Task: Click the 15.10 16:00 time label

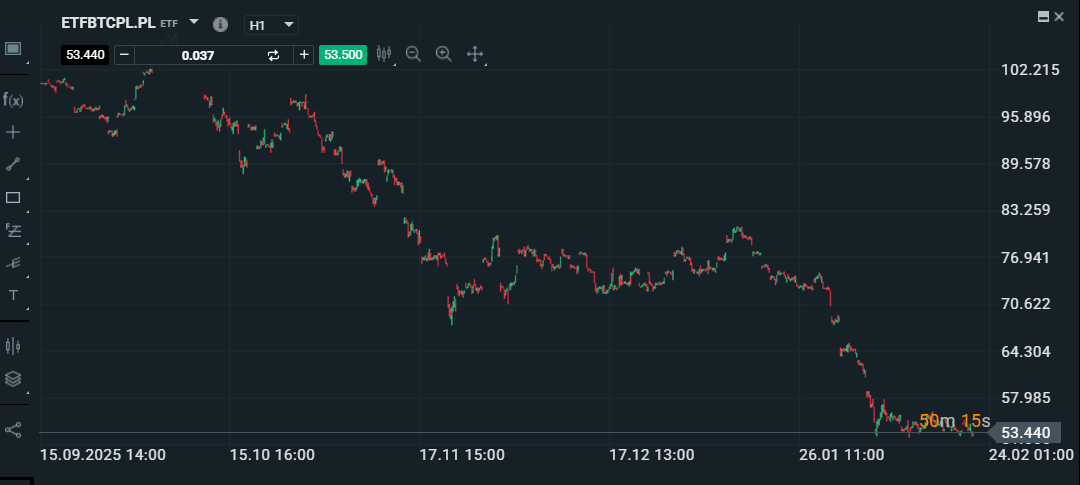Action: pyautogui.click(x=272, y=455)
